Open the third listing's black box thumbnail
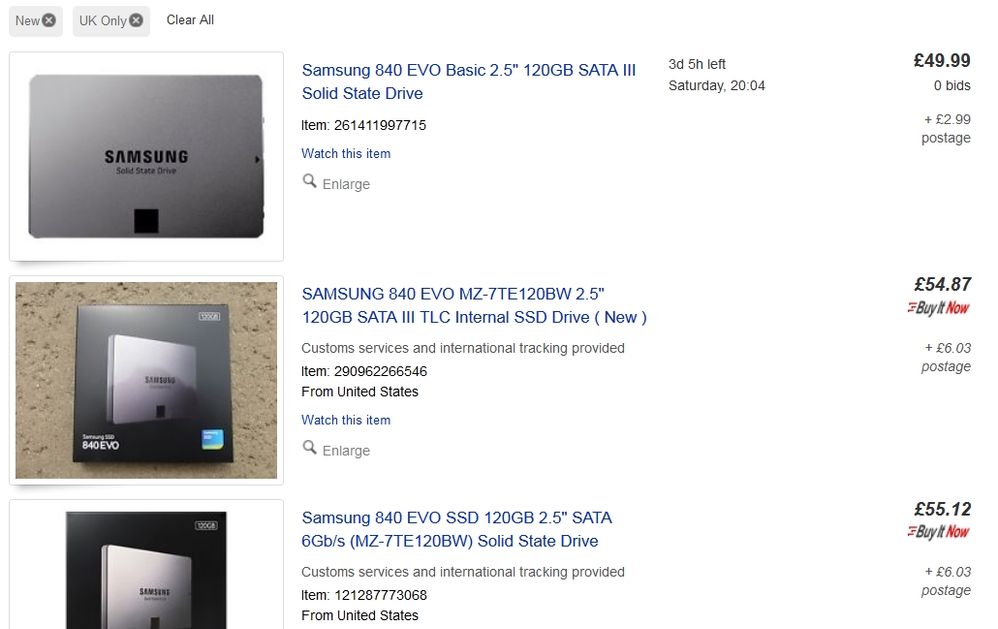 [146, 569]
